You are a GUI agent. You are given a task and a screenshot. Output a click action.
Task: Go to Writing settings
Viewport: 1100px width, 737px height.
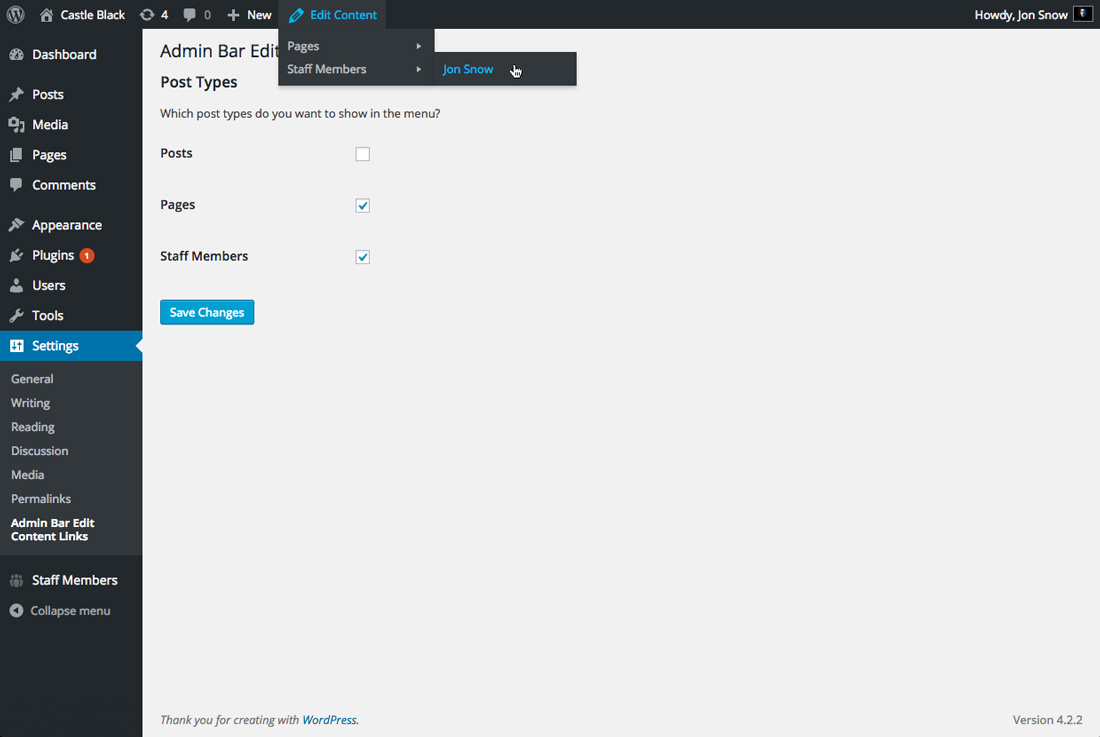[x=31, y=403]
